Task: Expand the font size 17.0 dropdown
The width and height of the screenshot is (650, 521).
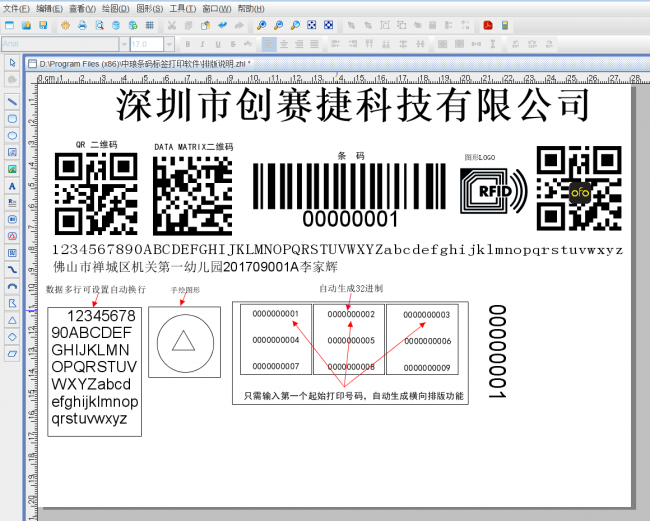Action: [169, 44]
